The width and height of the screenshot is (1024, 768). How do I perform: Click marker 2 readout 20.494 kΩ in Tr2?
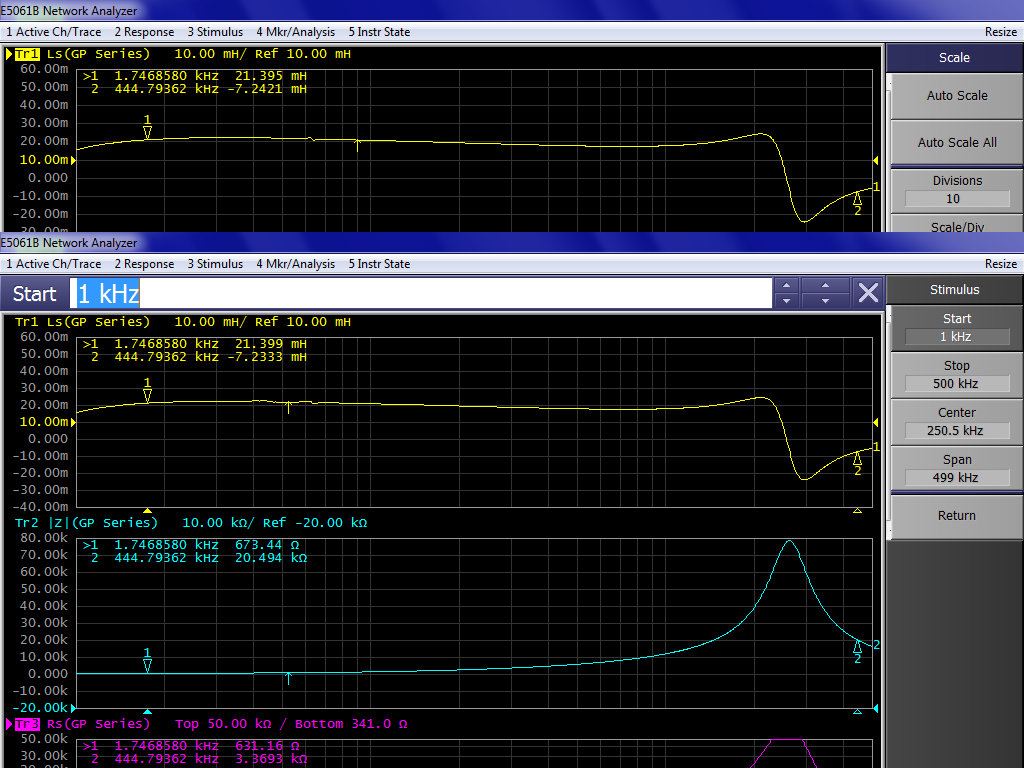click(270, 558)
